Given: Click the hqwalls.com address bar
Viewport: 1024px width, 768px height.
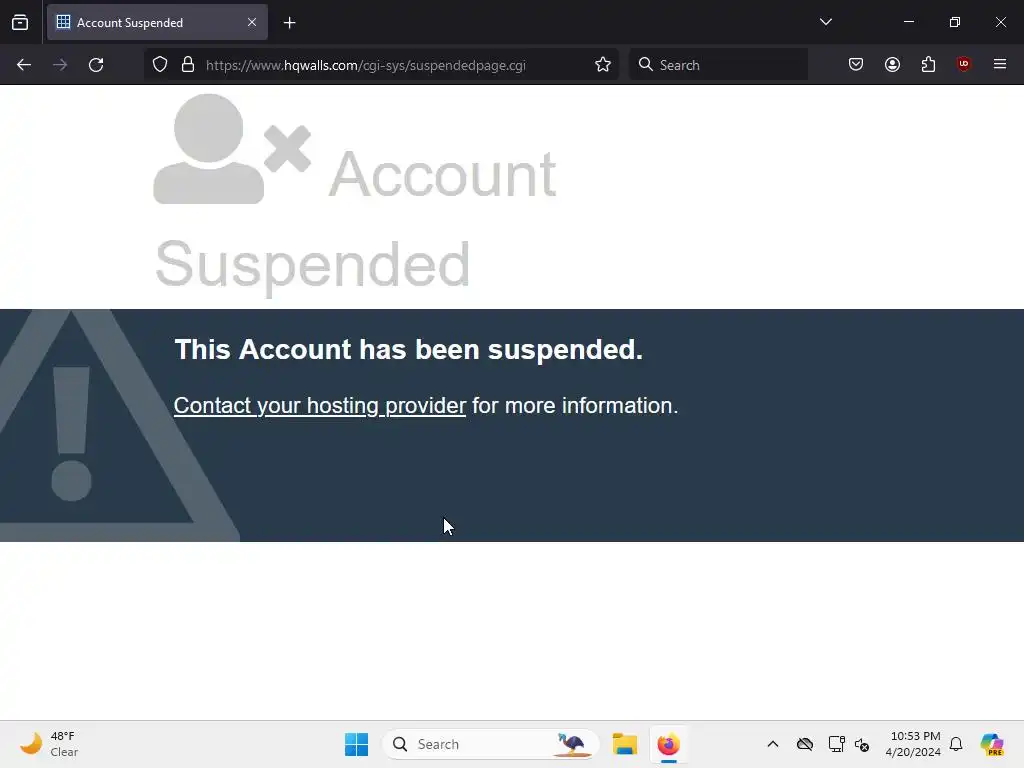Looking at the screenshot, I should (366, 65).
